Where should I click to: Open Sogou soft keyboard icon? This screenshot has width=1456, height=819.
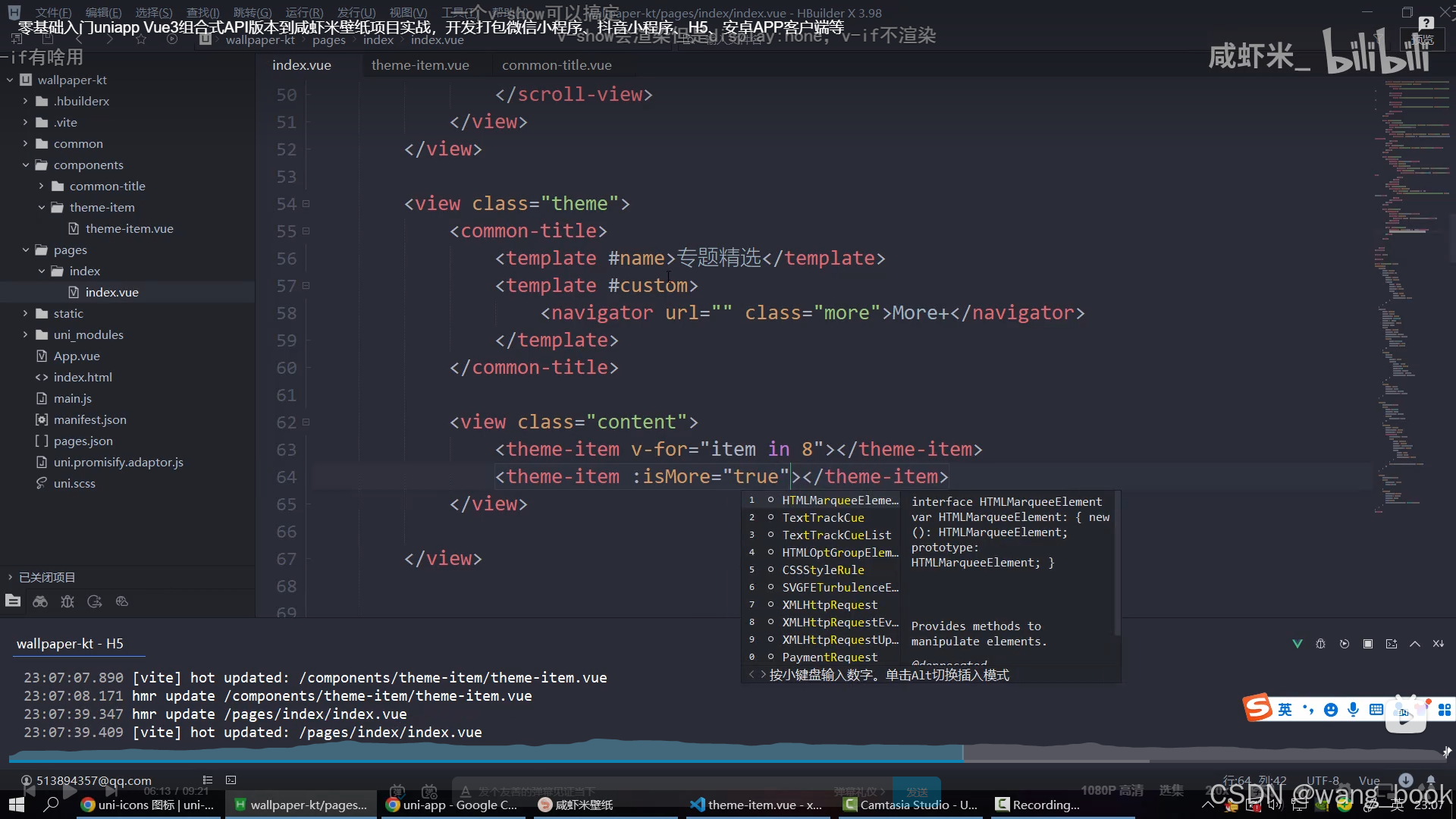click(x=1376, y=710)
